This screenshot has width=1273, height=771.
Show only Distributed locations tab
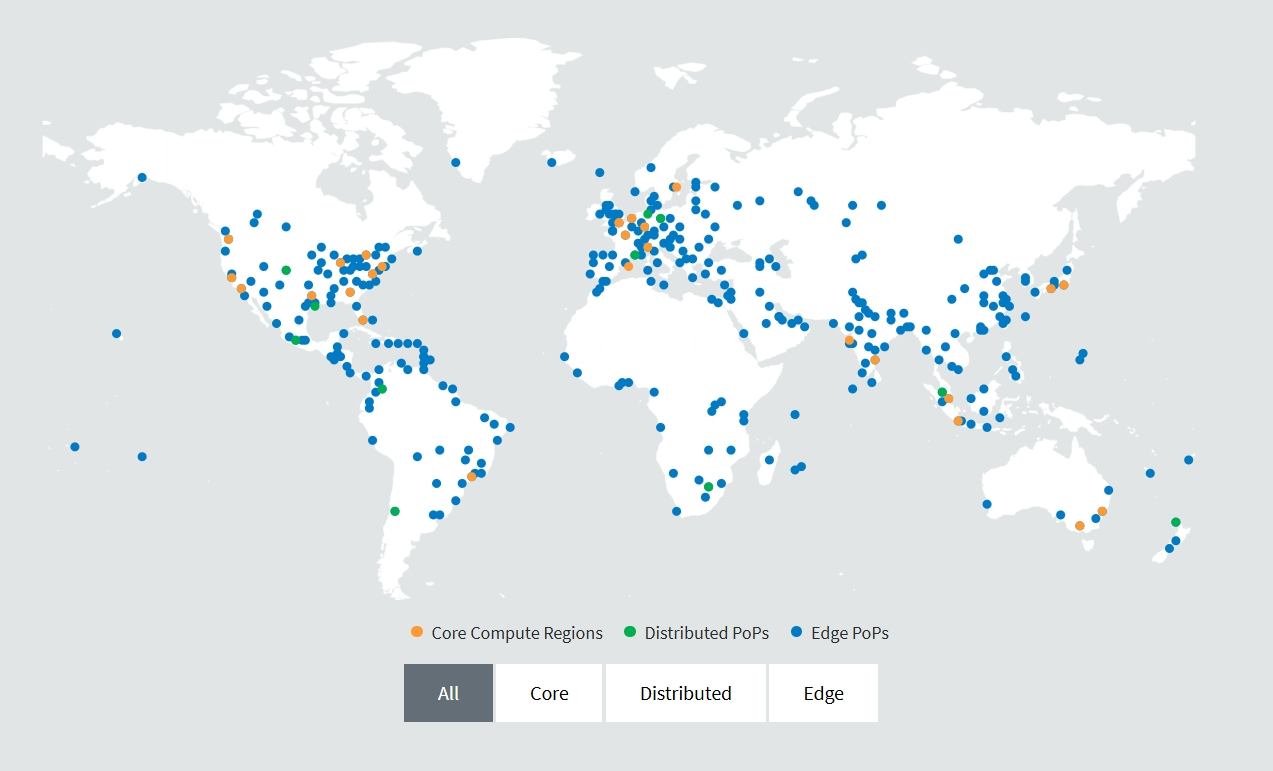pos(686,693)
